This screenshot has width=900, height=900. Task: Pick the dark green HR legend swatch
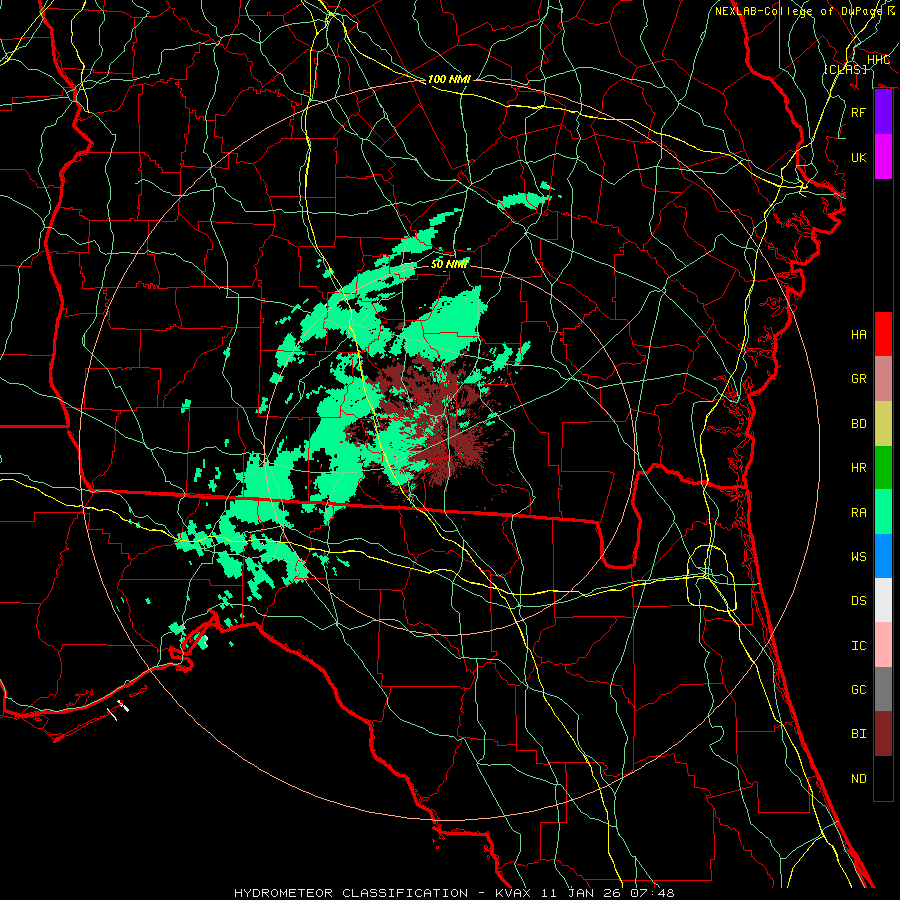pyautogui.click(x=883, y=468)
